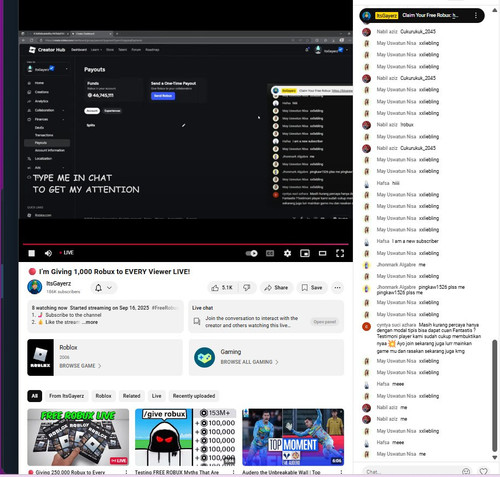500x477 pixels.
Task: Select the Live filter chip
Action: pyautogui.click(x=156, y=396)
